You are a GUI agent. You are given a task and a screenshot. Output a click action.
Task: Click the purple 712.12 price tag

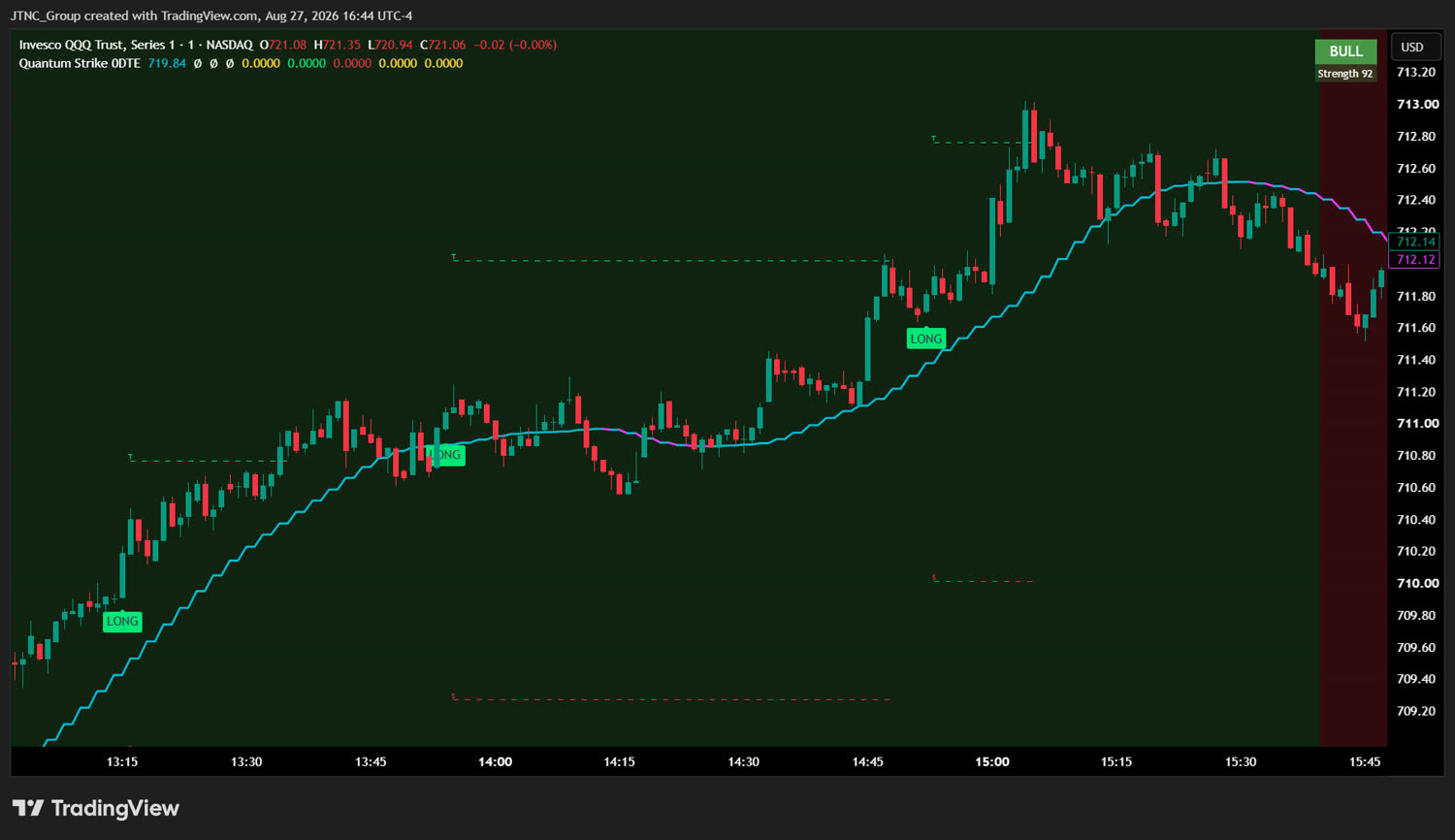pyautogui.click(x=1415, y=260)
